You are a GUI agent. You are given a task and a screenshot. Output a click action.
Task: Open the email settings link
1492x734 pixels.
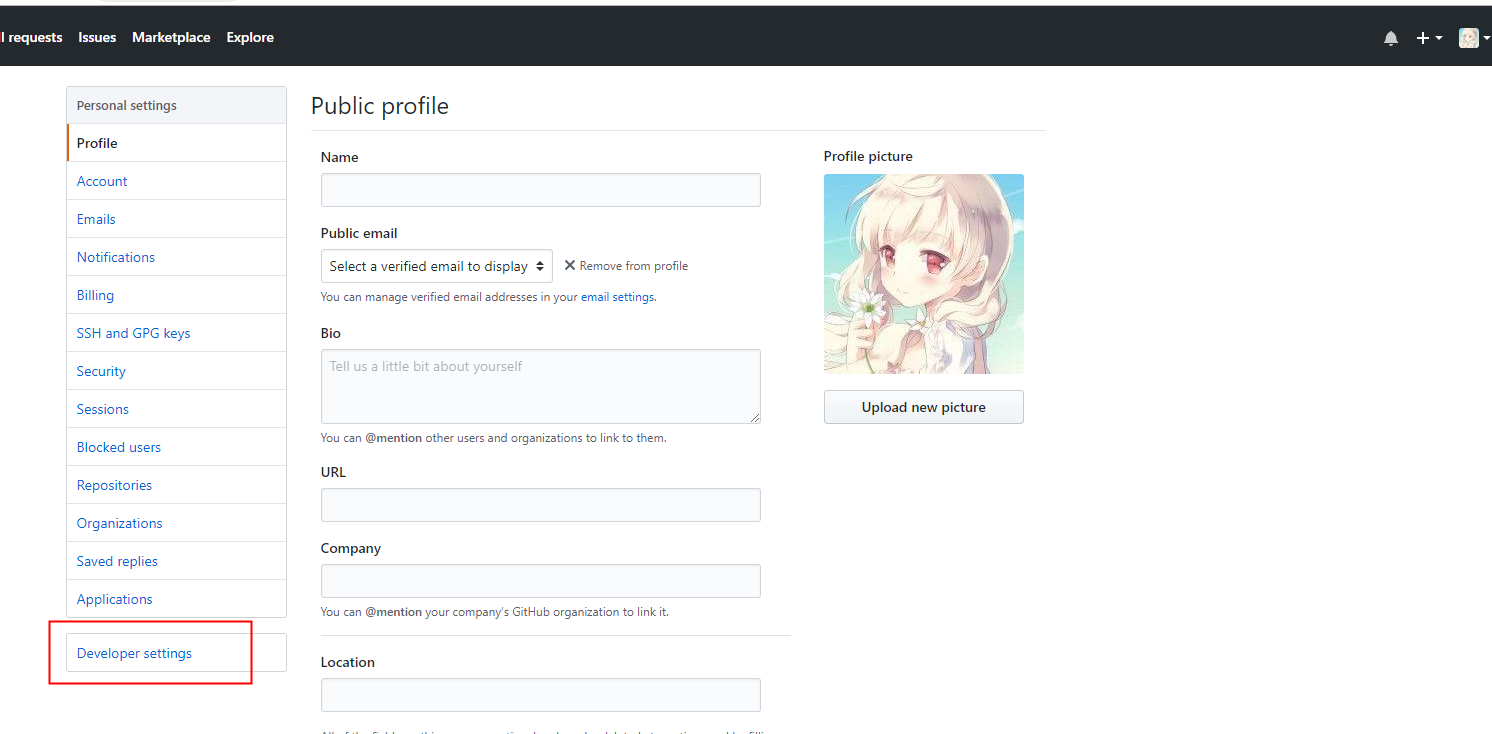[617, 296]
